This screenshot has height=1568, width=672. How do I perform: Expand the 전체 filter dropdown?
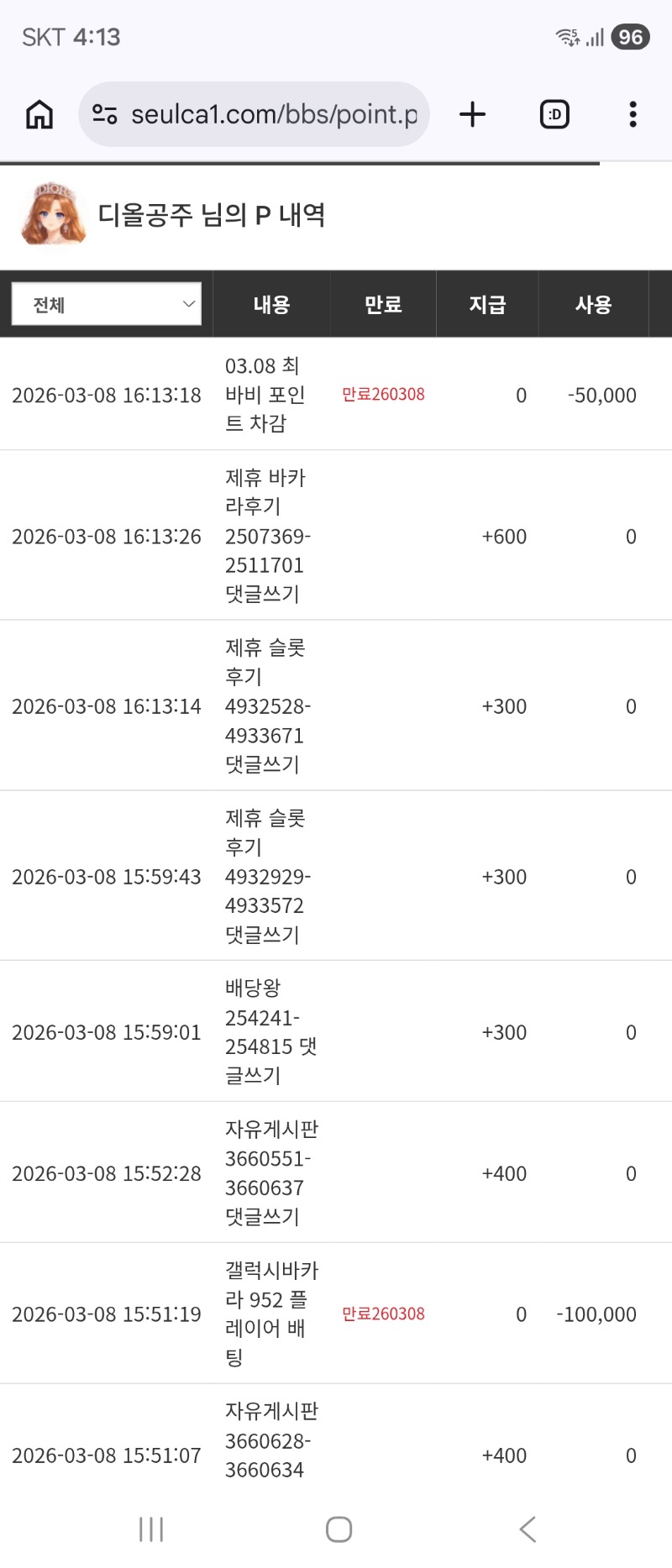(x=107, y=304)
